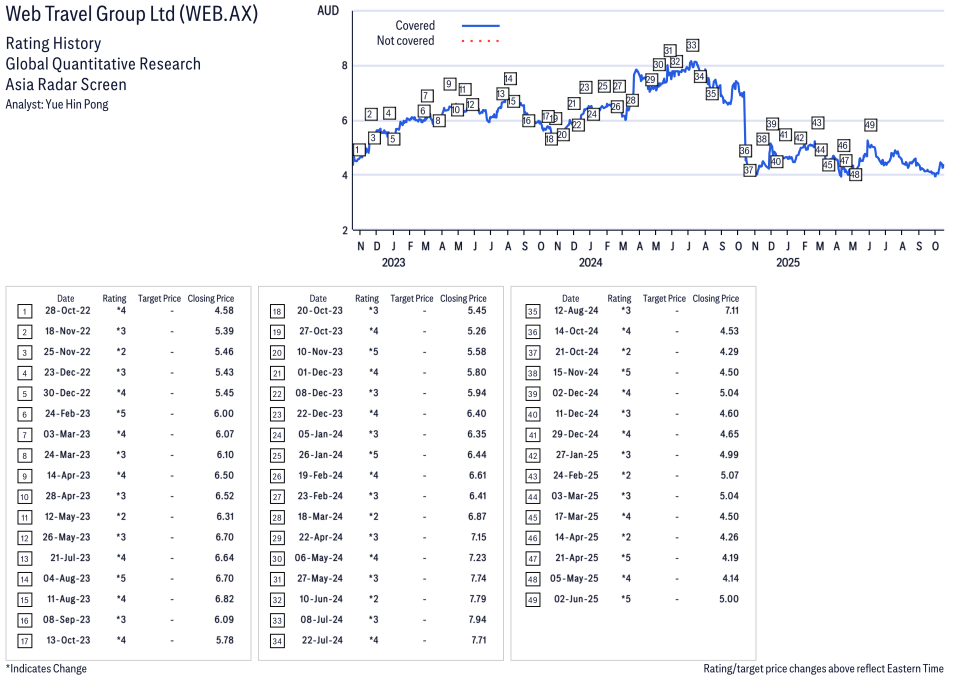
Task: Click the red dotted Not covered legend line
Action: click(480, 41)
